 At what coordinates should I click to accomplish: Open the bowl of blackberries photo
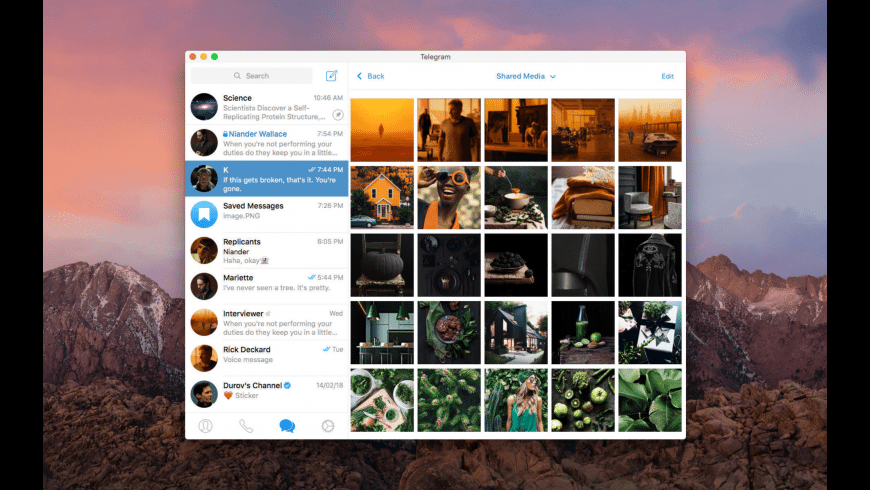(x=516, y=265)
